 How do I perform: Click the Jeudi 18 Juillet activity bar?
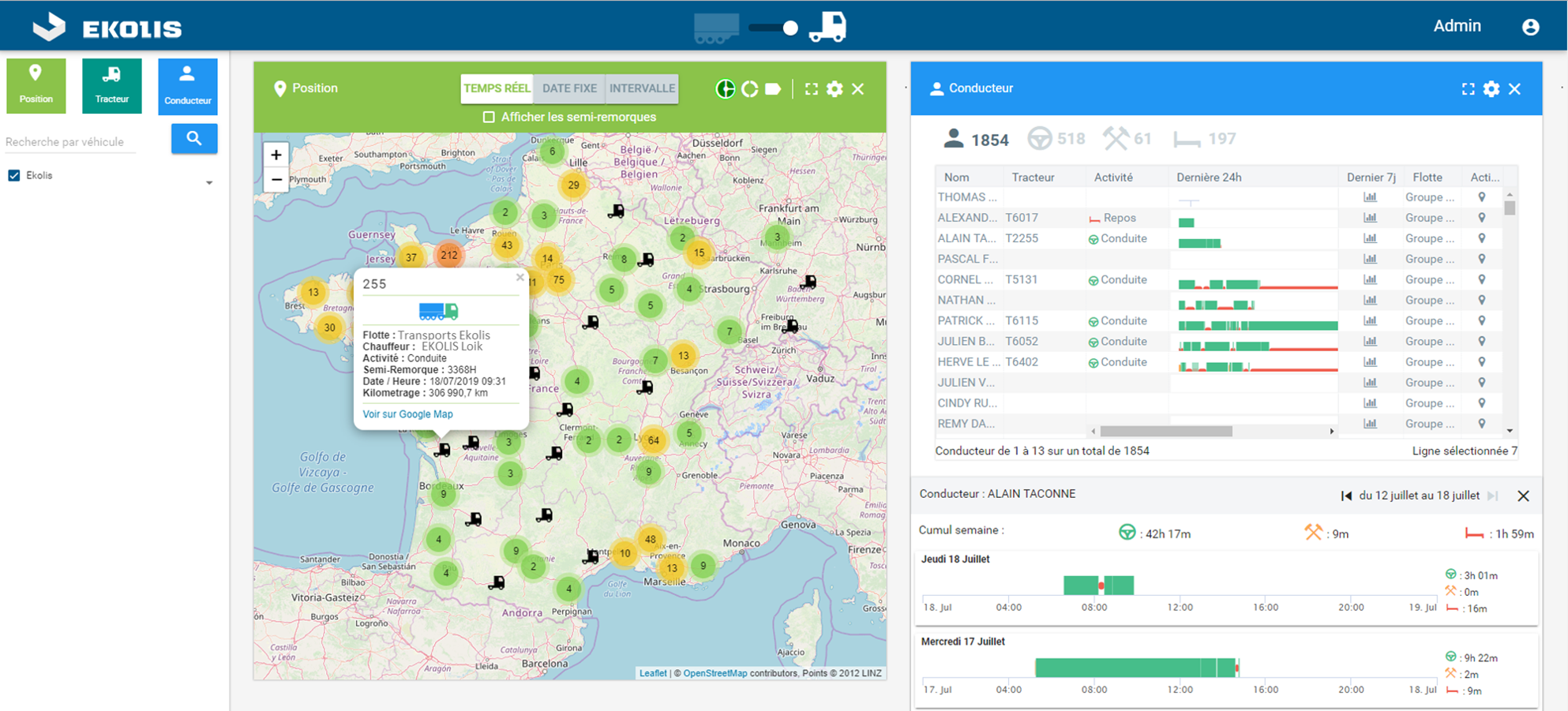(1099, 585)
